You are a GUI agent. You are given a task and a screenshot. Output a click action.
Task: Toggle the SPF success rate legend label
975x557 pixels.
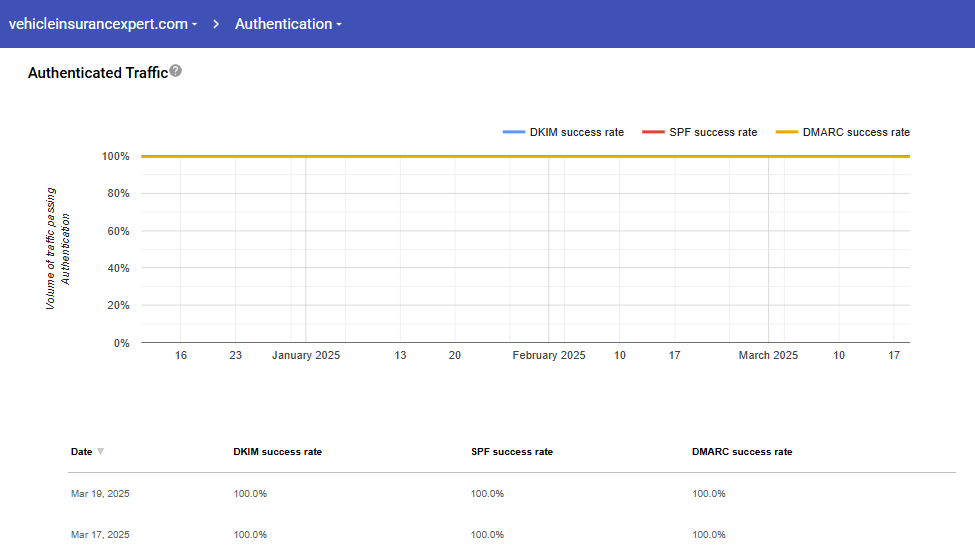coord(713,132)
